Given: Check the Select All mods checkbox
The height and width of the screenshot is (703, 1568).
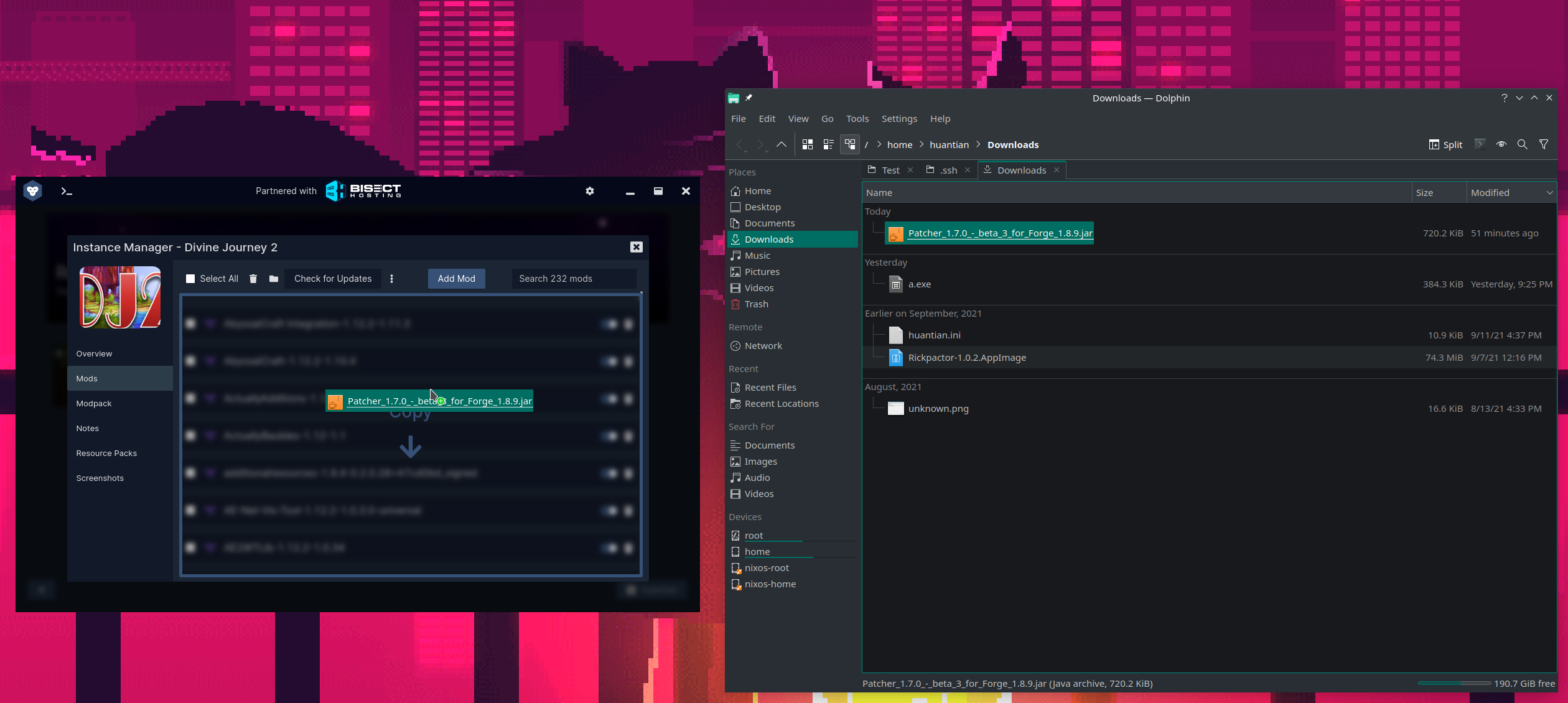Looking at the screenshot, I should [190, 279].
